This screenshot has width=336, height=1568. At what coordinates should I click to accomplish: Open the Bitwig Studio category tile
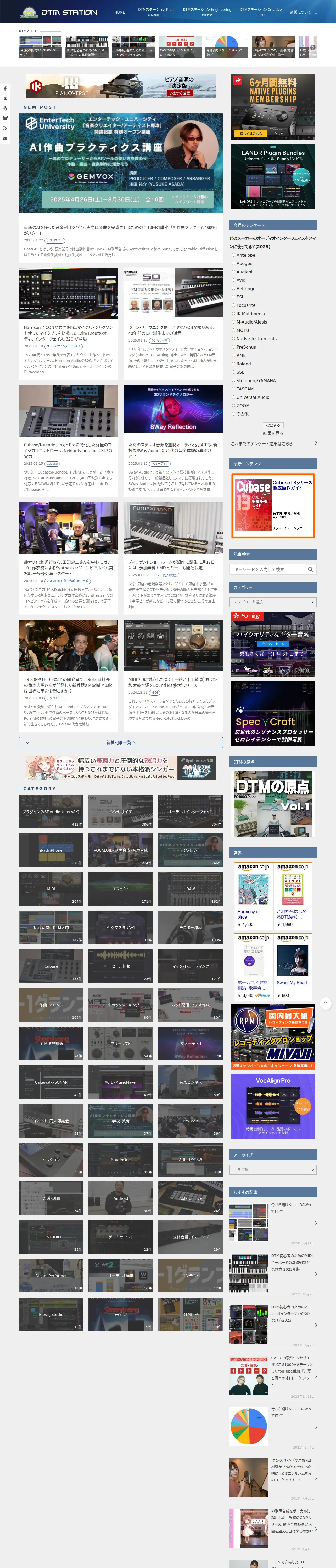51,1314
